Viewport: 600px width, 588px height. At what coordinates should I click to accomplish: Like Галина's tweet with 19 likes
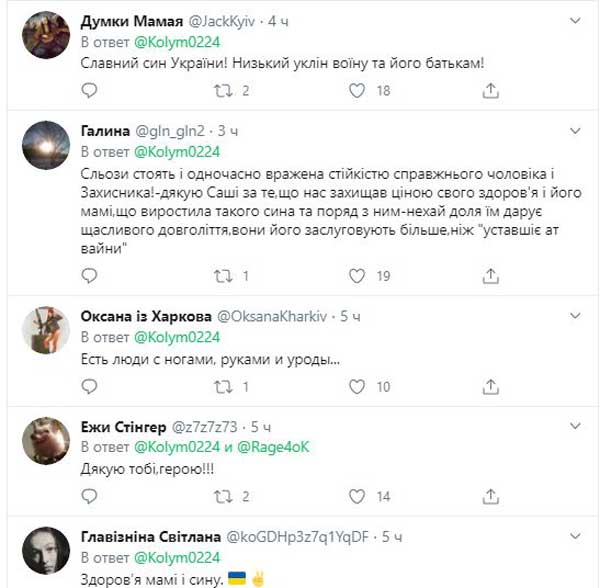point(356,275)
